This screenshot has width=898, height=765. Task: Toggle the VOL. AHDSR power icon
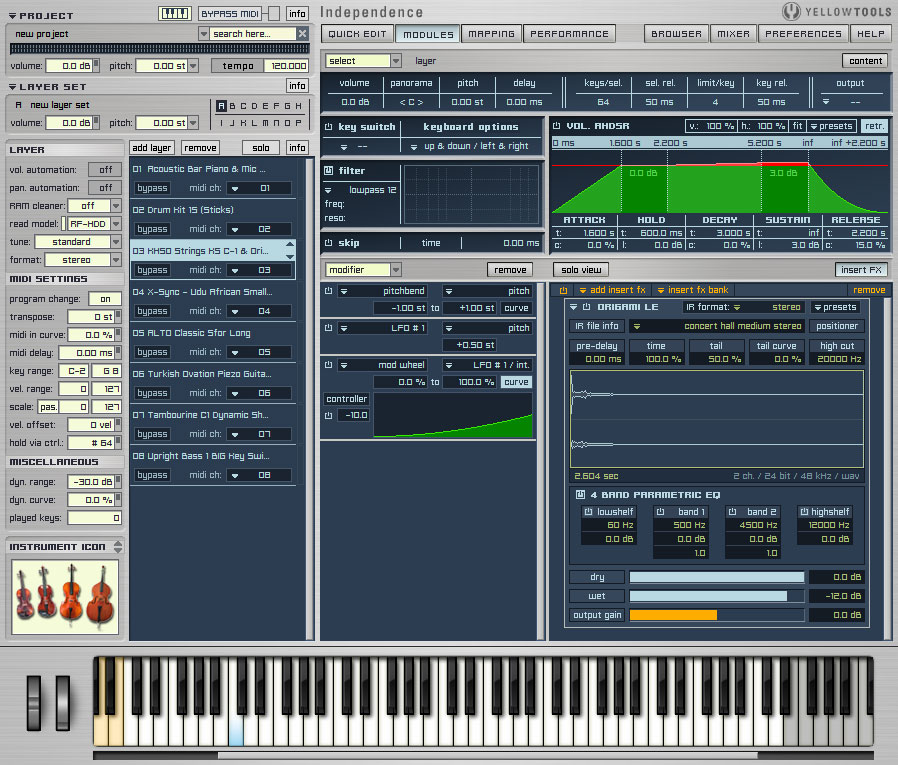pos(556,126)
